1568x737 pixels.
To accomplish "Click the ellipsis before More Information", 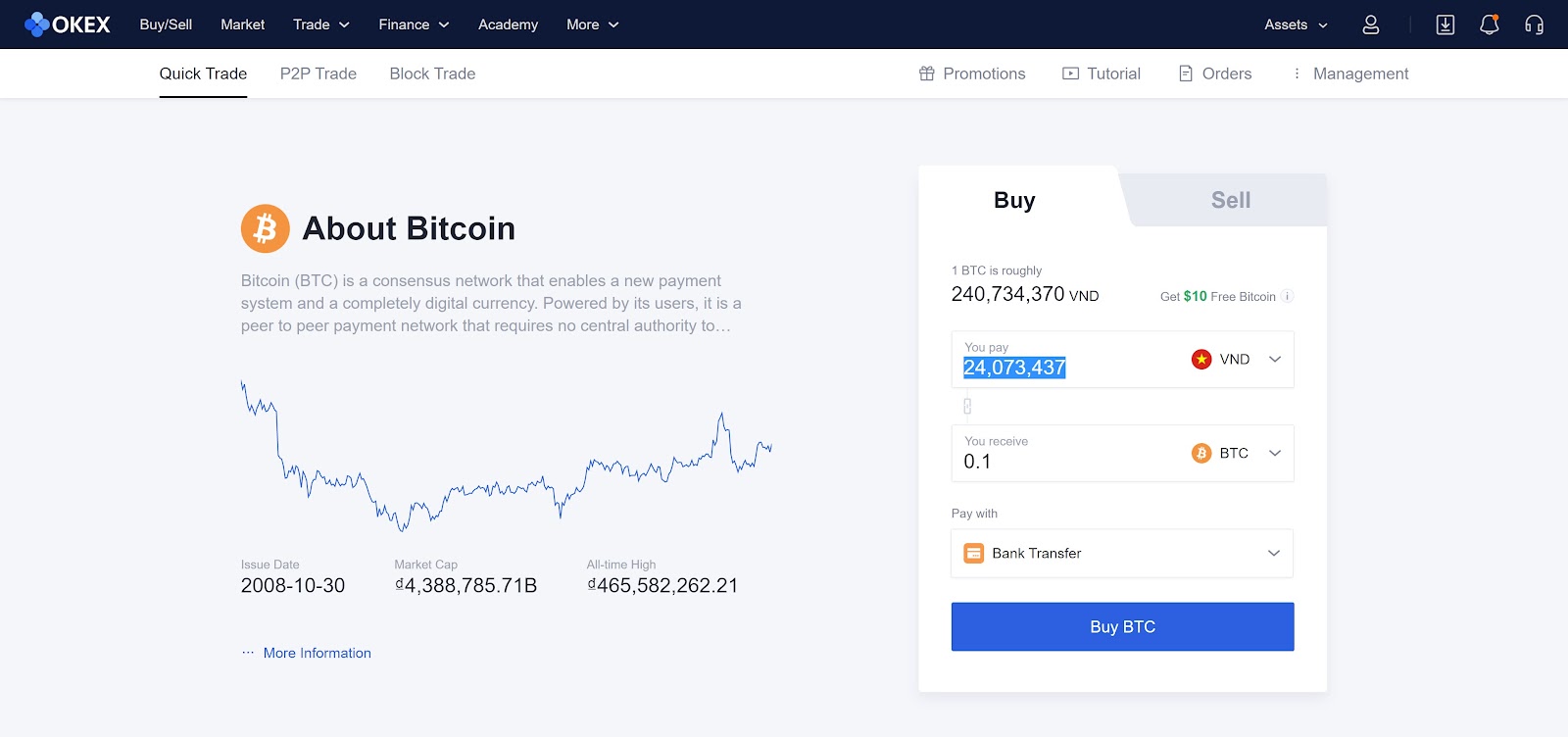I will pyautogui.click(x=248, y=653).
